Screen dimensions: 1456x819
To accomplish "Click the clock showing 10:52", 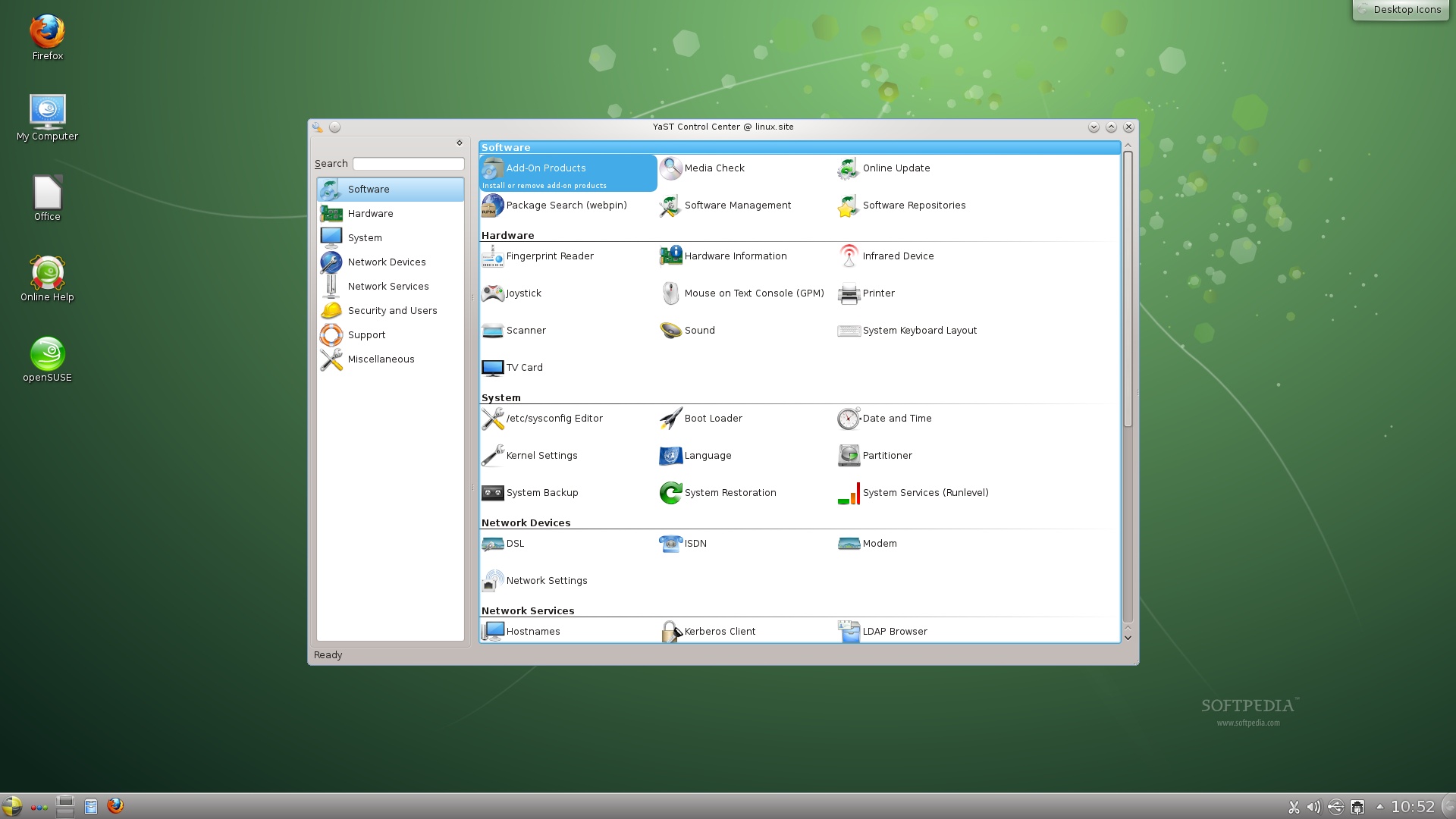I will (1413, 807).
